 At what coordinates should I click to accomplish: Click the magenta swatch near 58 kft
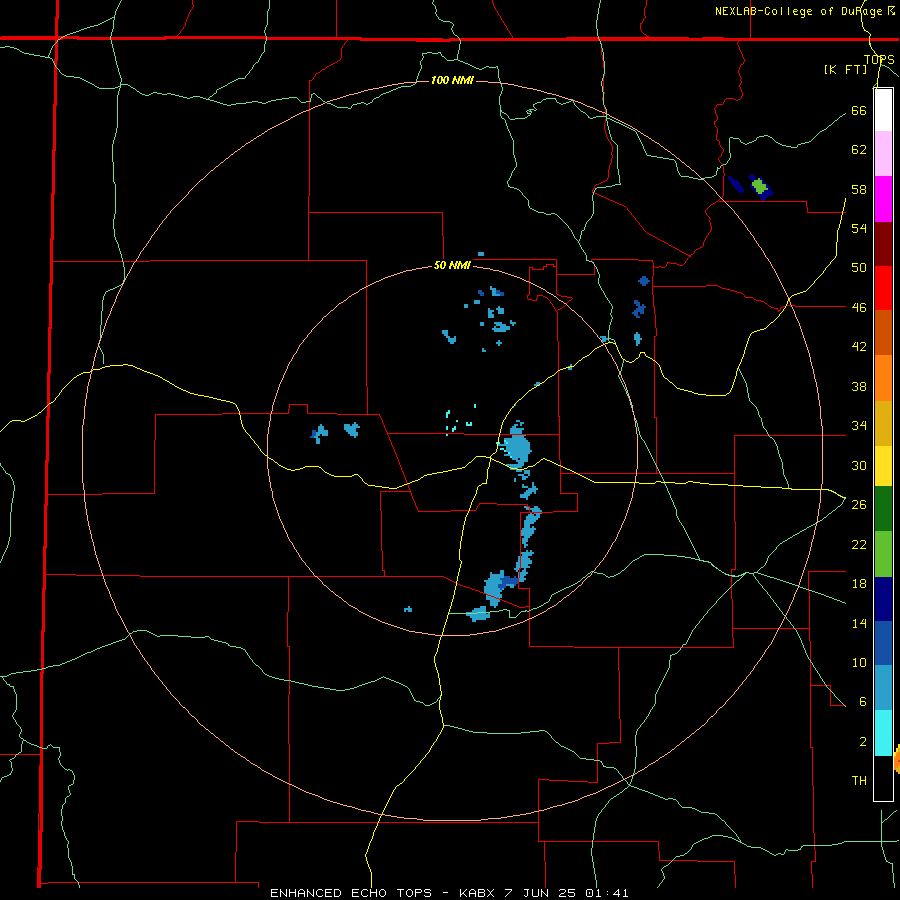coord(883,199)
